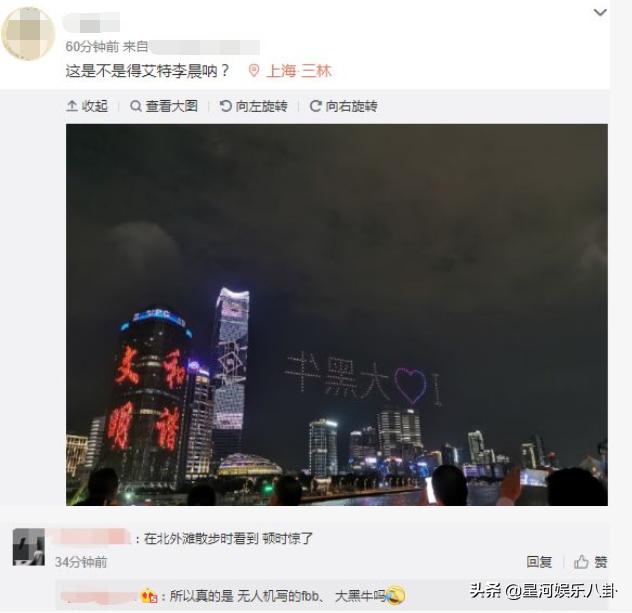Reply to the comment via 回复
Viewport: 632px width, 613px height.
tap(539, 561)
